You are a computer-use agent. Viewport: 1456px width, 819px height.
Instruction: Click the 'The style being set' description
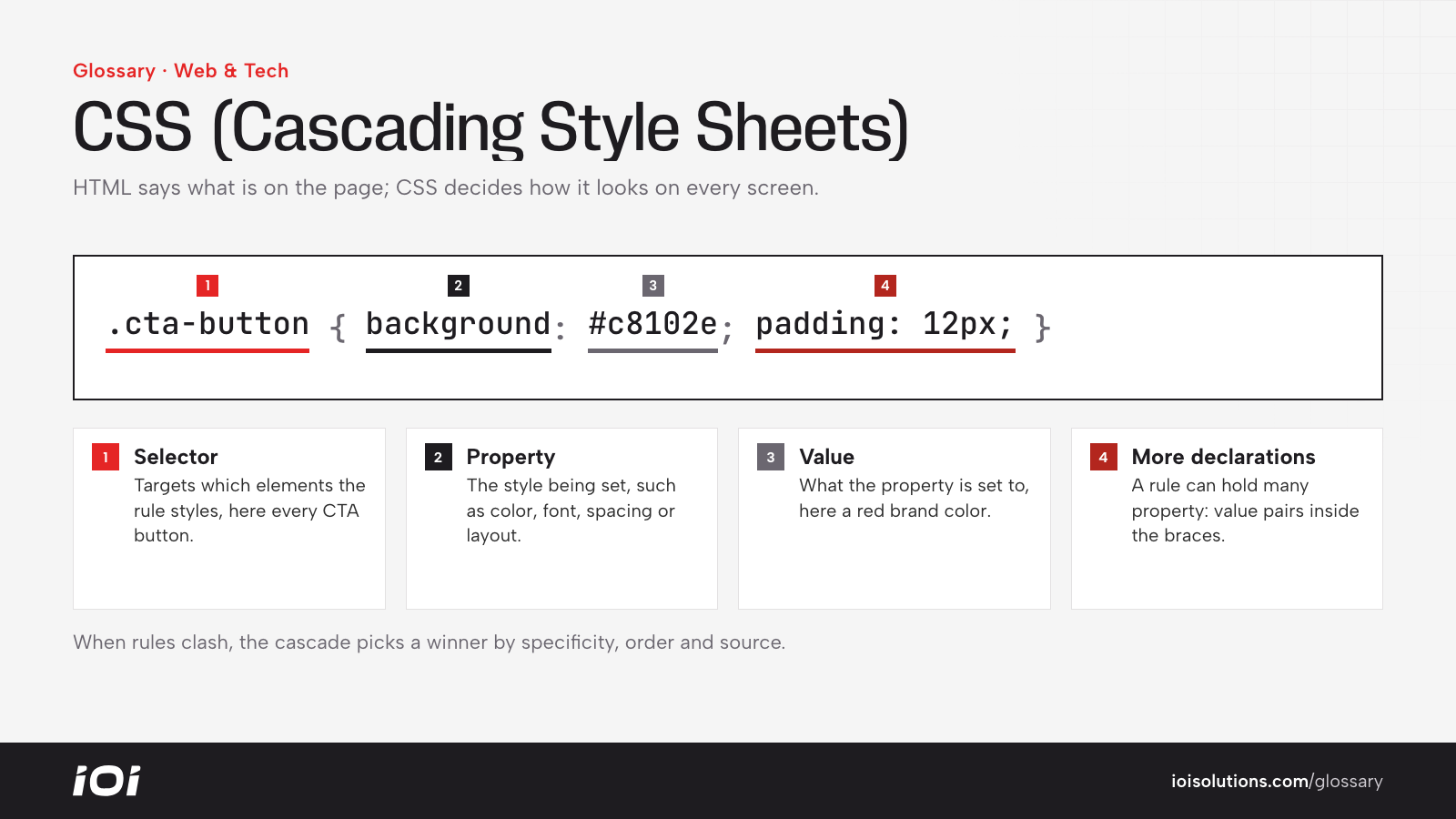(x=571, y=511)
